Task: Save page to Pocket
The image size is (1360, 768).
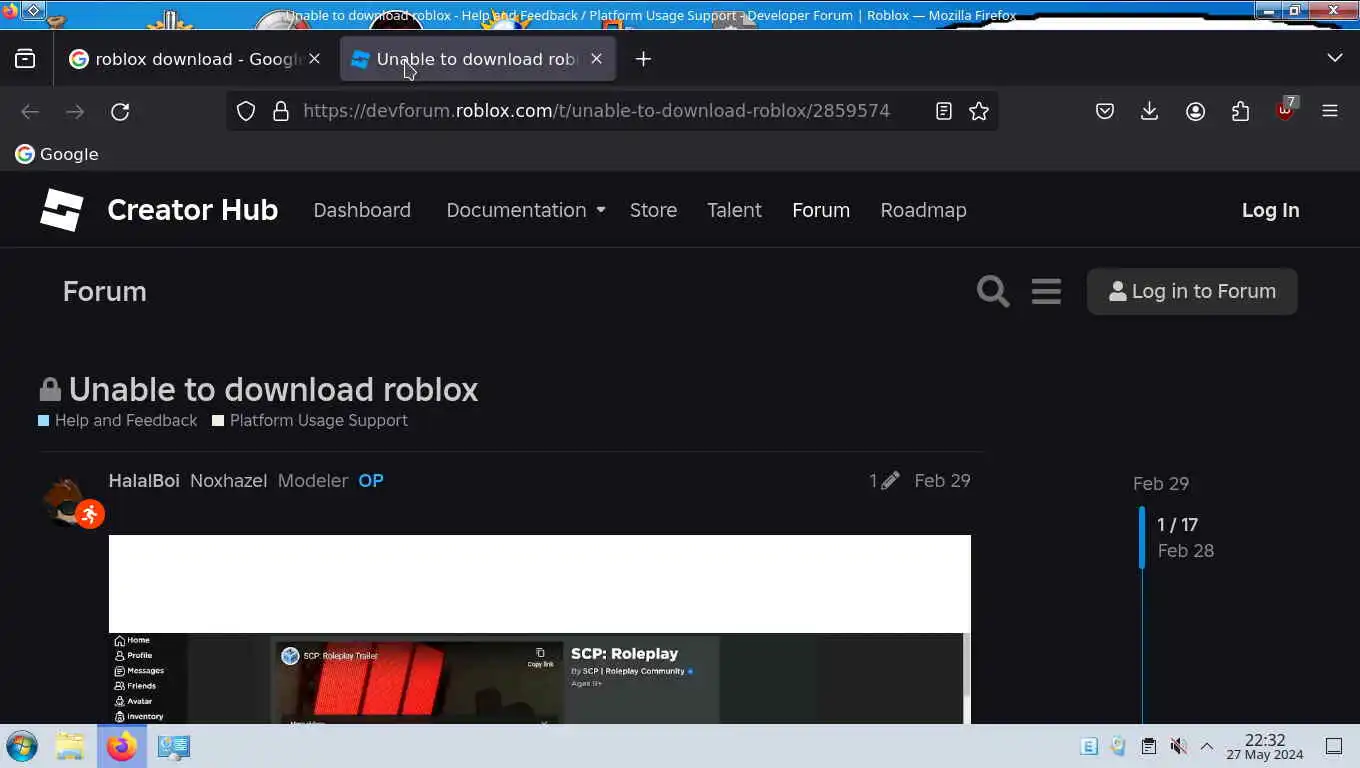Action: [1105, 111]
